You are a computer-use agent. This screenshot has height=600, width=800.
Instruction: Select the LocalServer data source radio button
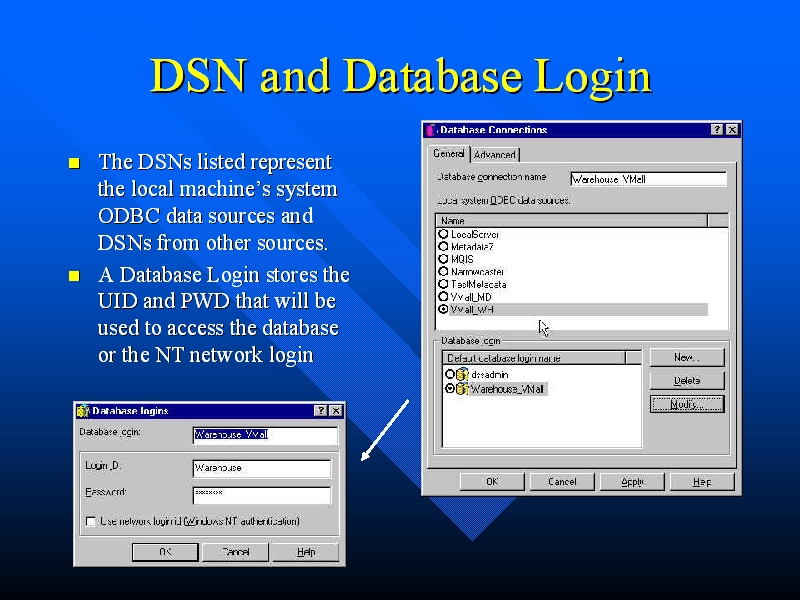click(x=443, y=234)
